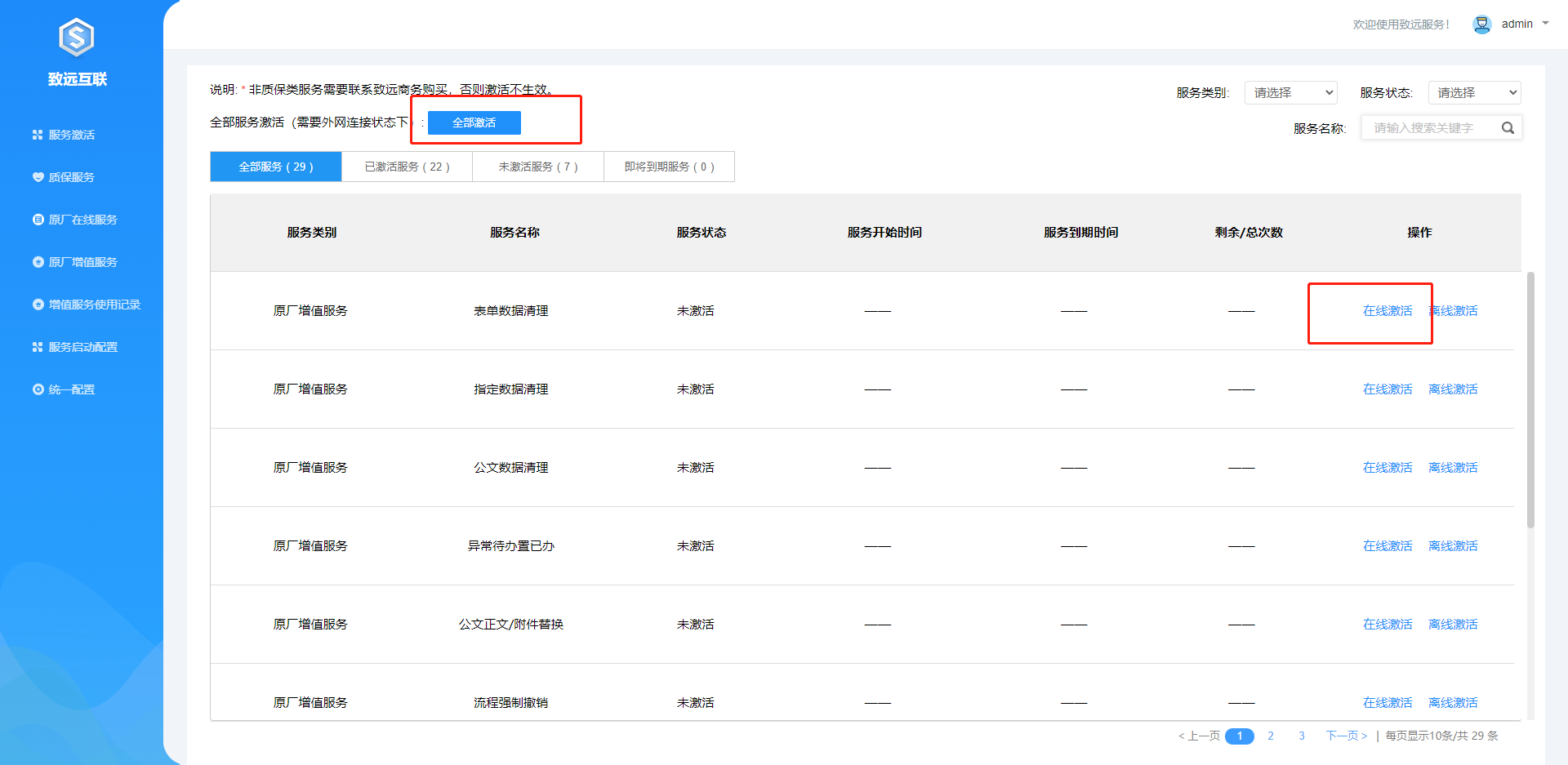Go to page 2 in pagination
The image size is (1568, 765).
click(1271, 736)
